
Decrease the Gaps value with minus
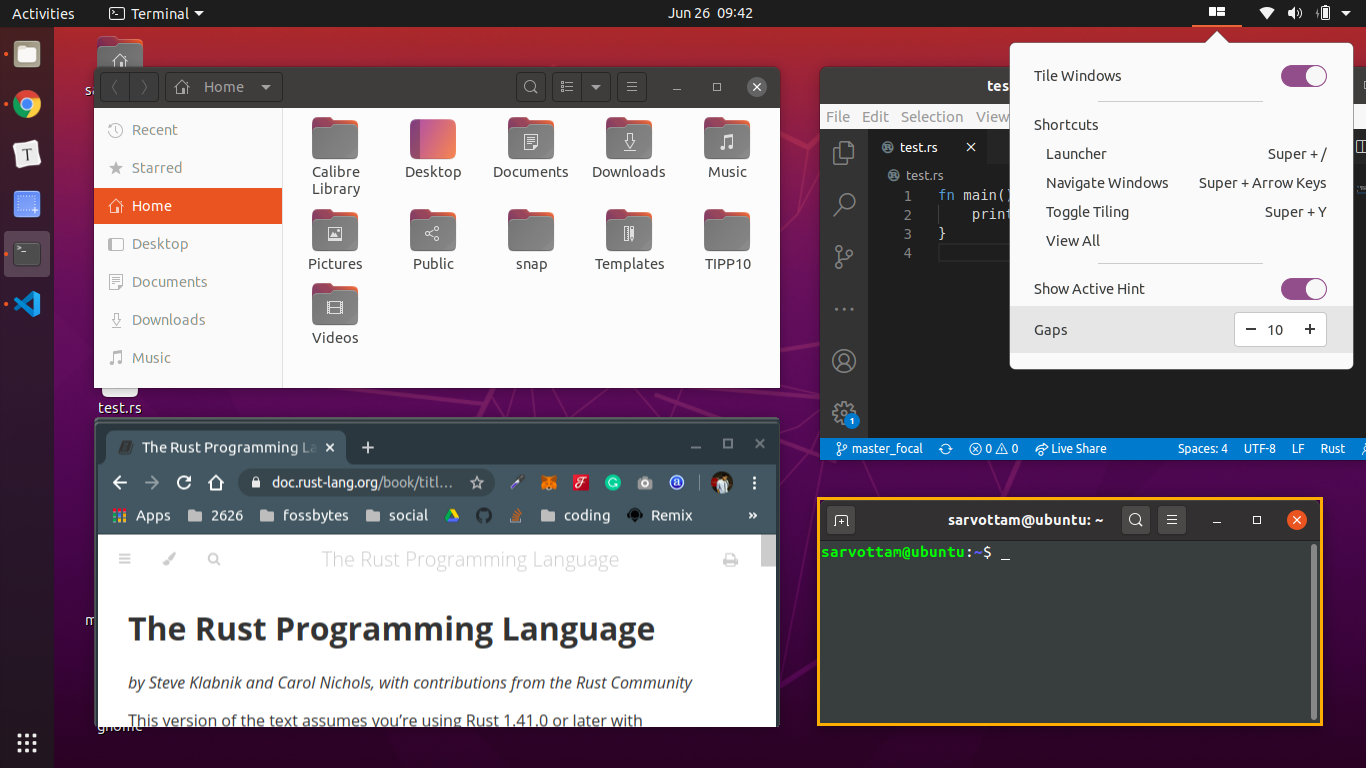click(1251, 330)
